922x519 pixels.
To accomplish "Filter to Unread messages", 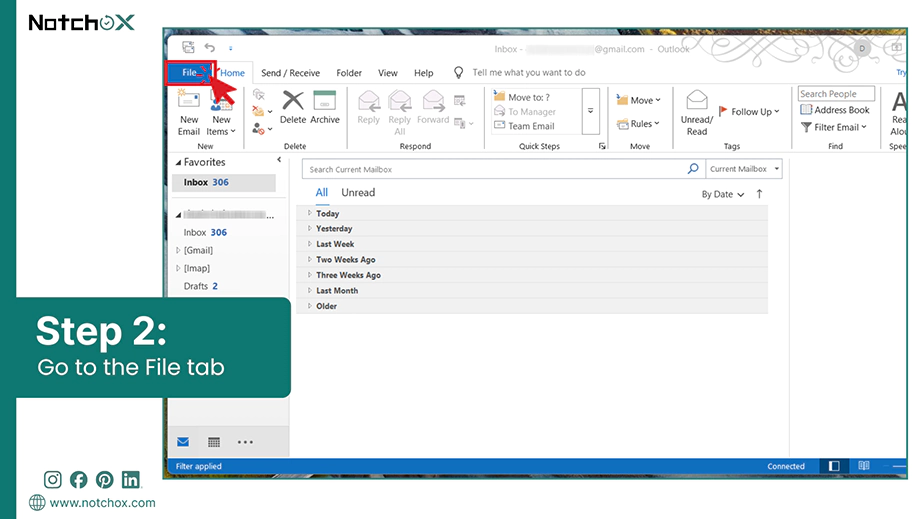I will 358,193.
